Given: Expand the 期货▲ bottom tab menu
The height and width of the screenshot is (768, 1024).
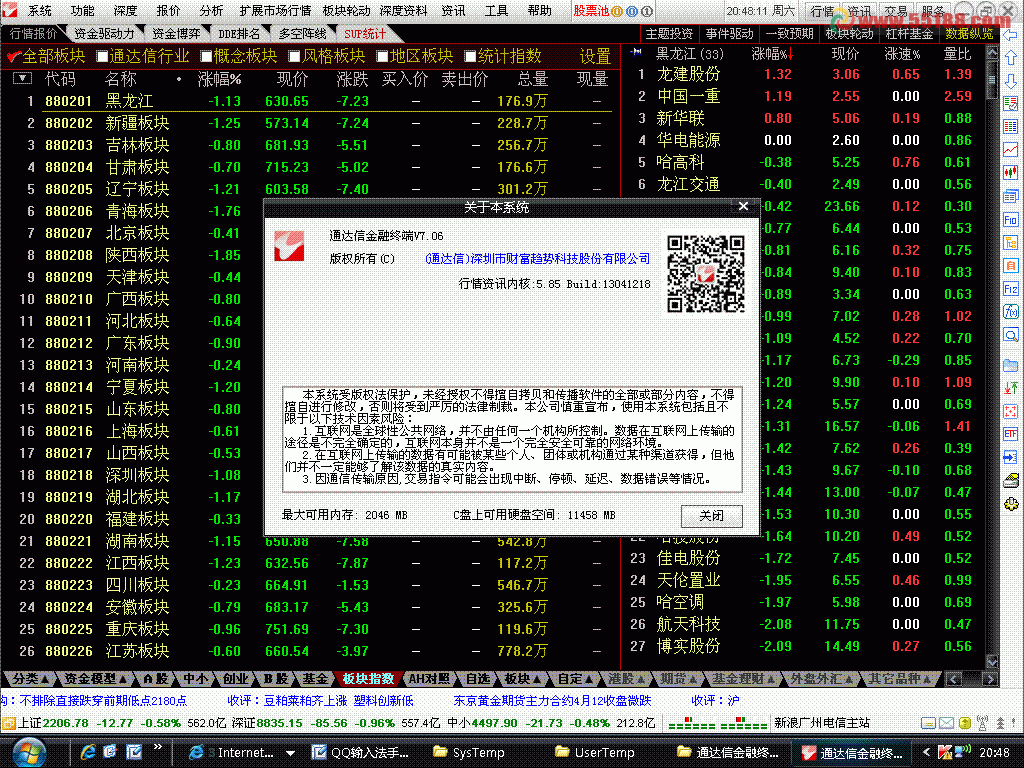Looking at the screenshot, I should pos(678,679).
